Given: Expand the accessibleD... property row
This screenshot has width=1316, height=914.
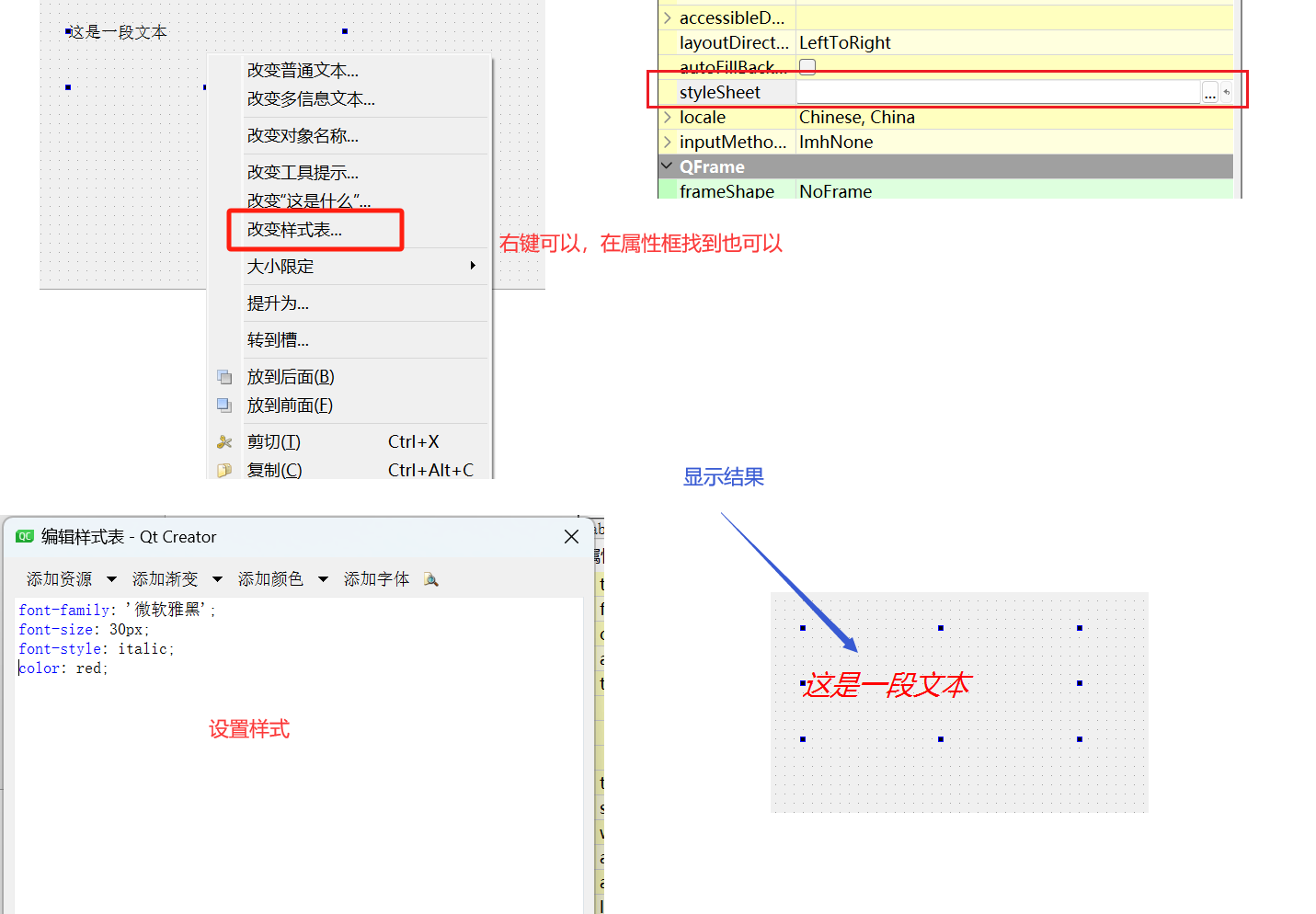Looking at the screenshot, I should coord(668,17).
